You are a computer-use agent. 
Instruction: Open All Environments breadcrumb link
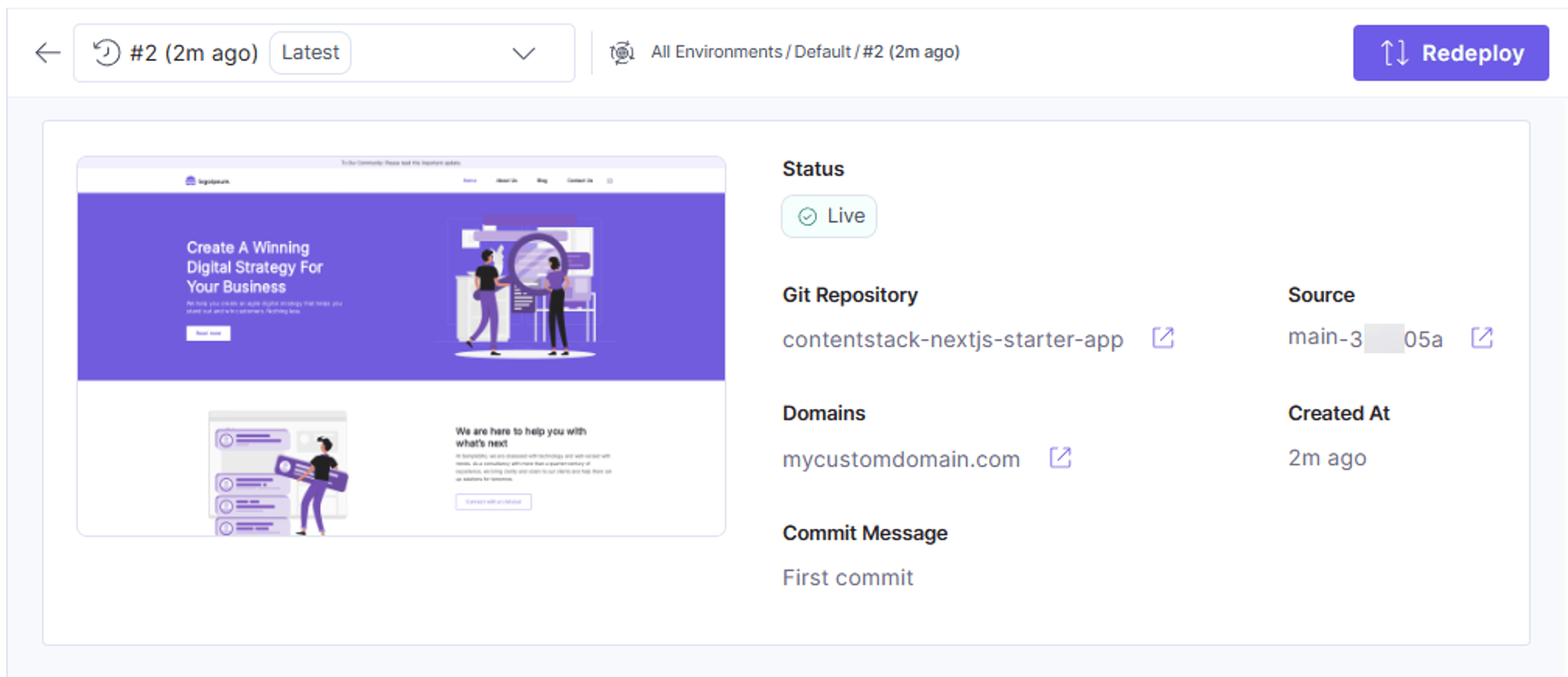[717, 52]
